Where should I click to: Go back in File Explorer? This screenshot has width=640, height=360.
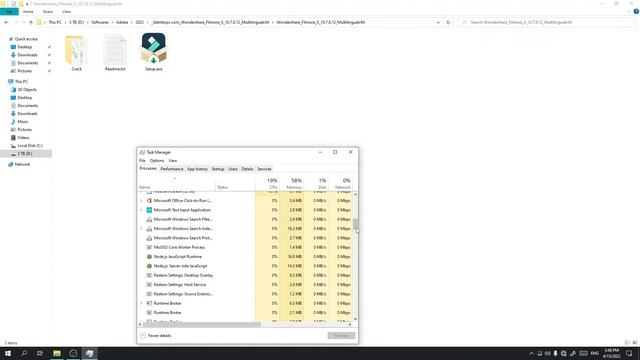coord(6,22)
